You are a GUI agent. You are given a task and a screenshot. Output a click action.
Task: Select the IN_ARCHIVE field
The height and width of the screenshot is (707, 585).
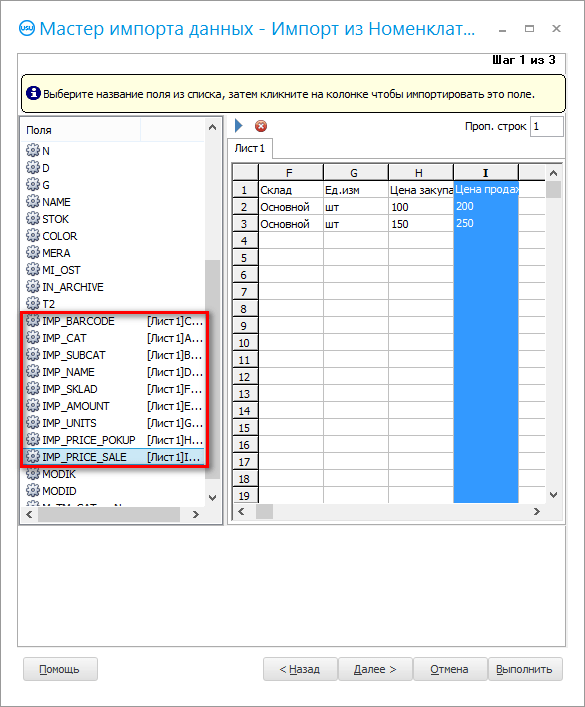click(113, 287)
